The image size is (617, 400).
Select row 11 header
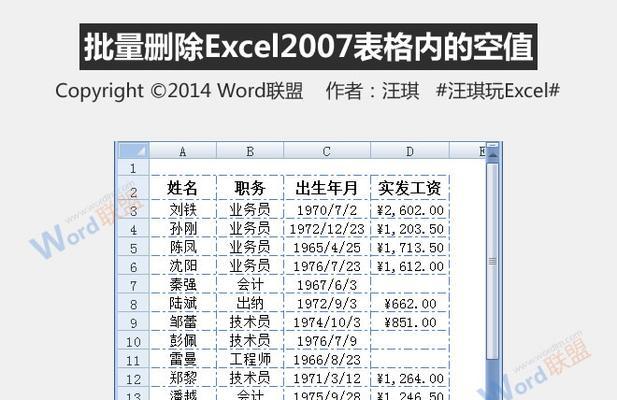coord(133,359)
